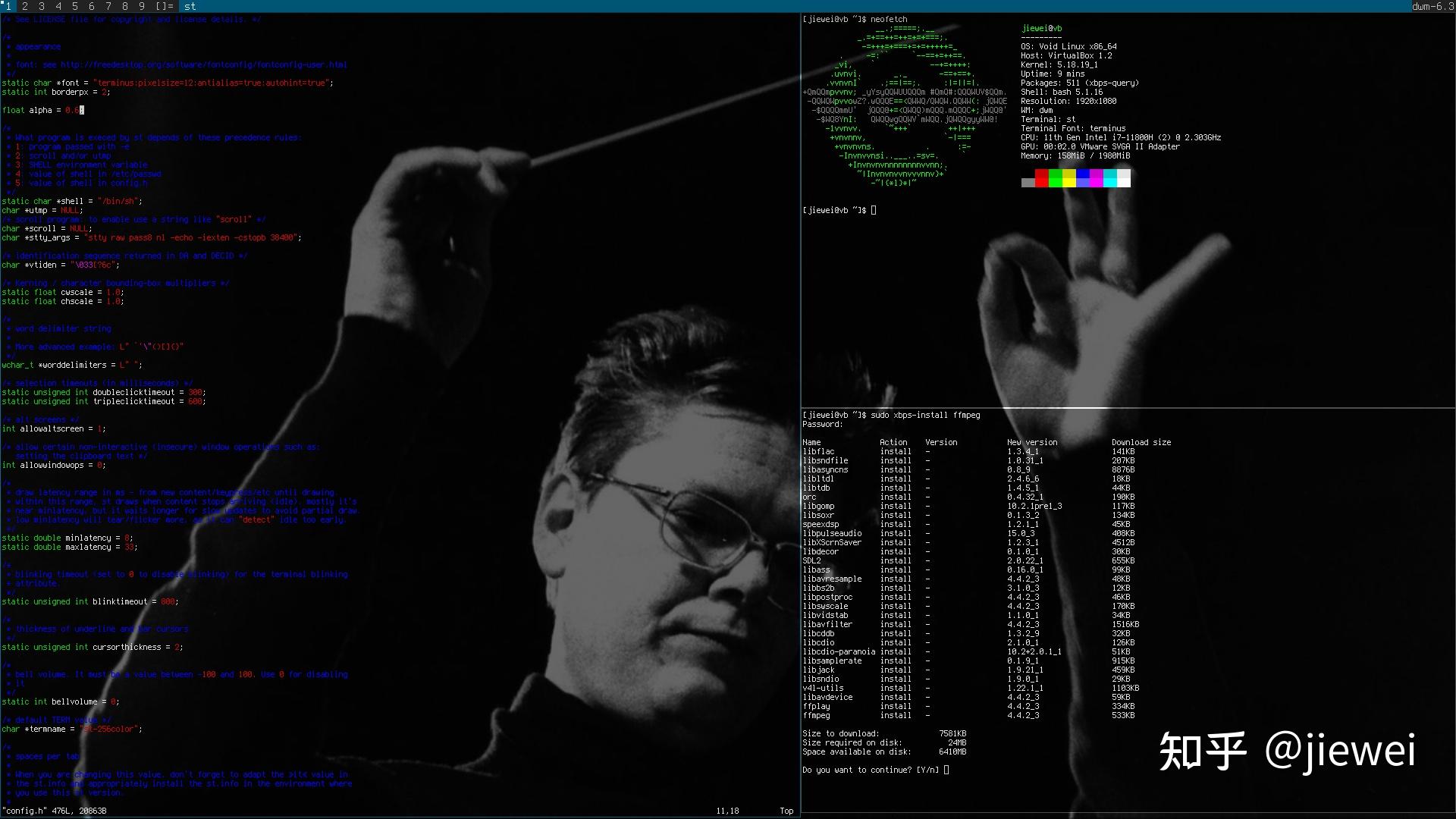Select dwm tag 7 in the top bar
Image resolution: width=1456 pixels, height=819 pixels.
coord(108,7)
